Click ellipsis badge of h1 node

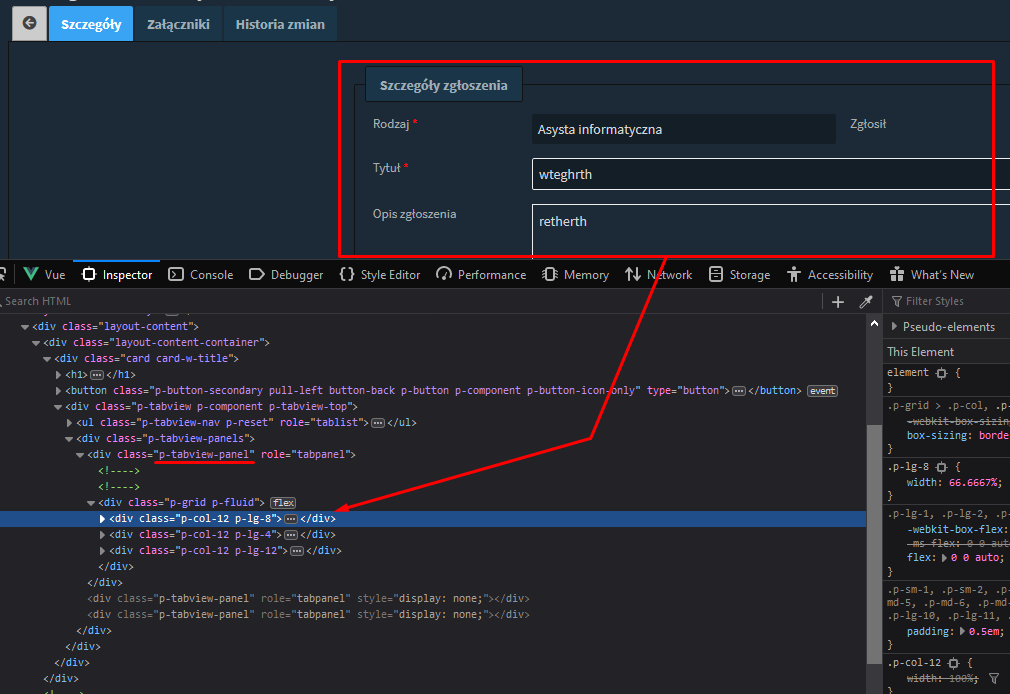[97, 374]
